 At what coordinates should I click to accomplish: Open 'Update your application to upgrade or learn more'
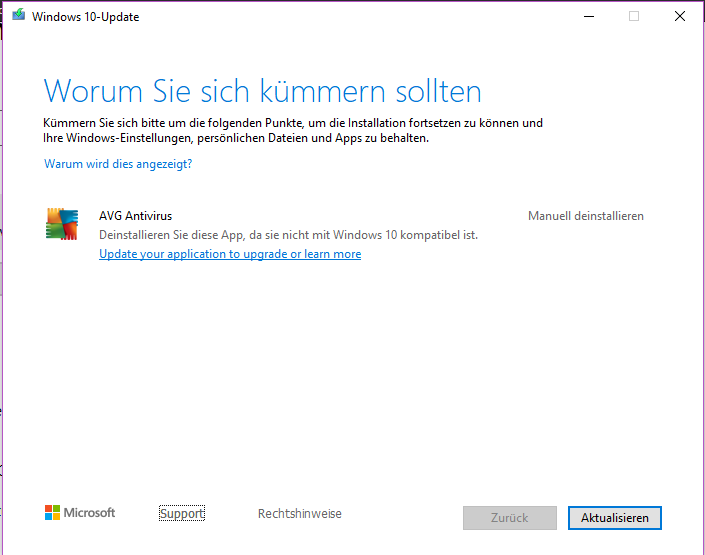click(x=230, y=254)
